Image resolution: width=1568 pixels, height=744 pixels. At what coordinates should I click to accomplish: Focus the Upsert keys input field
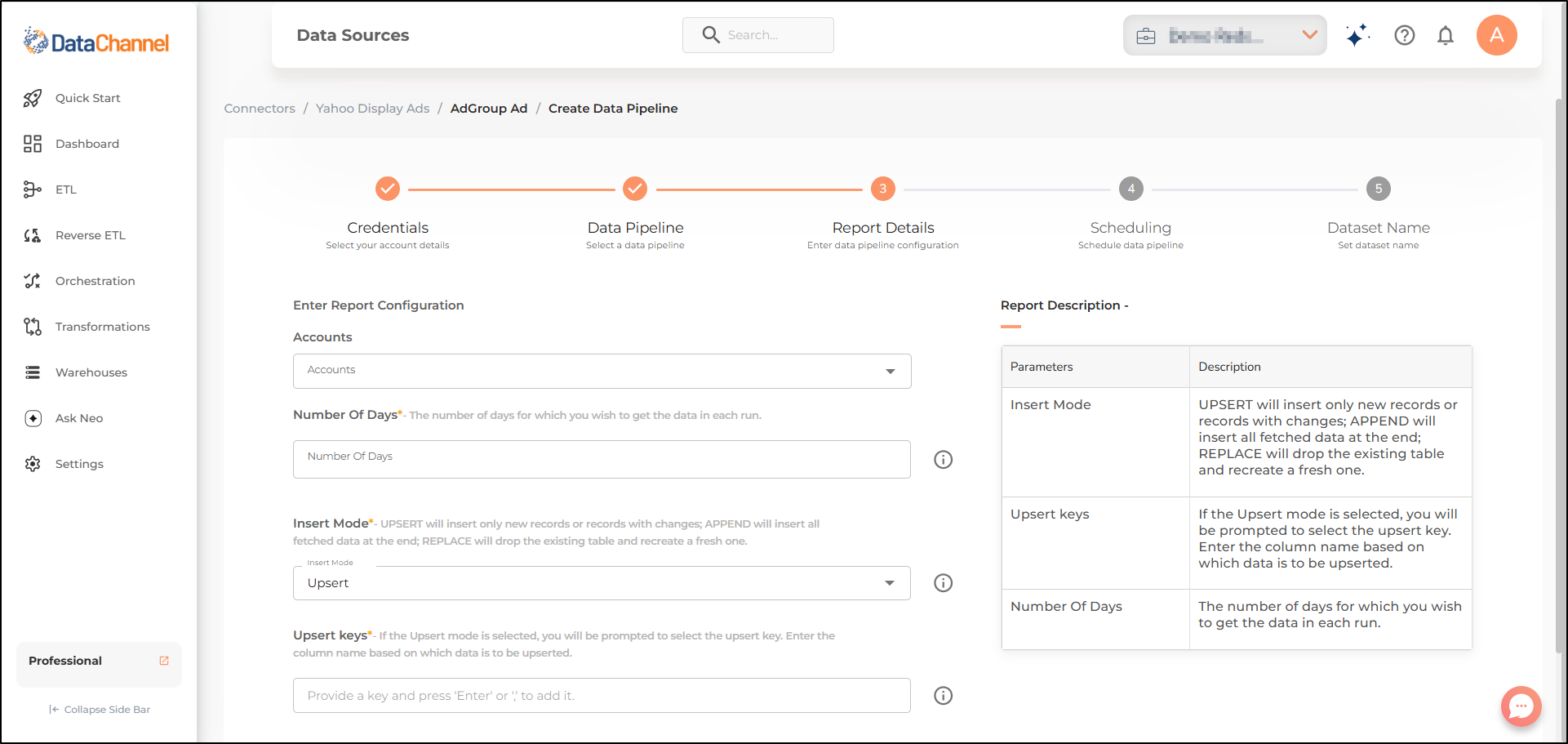point(602,696)
